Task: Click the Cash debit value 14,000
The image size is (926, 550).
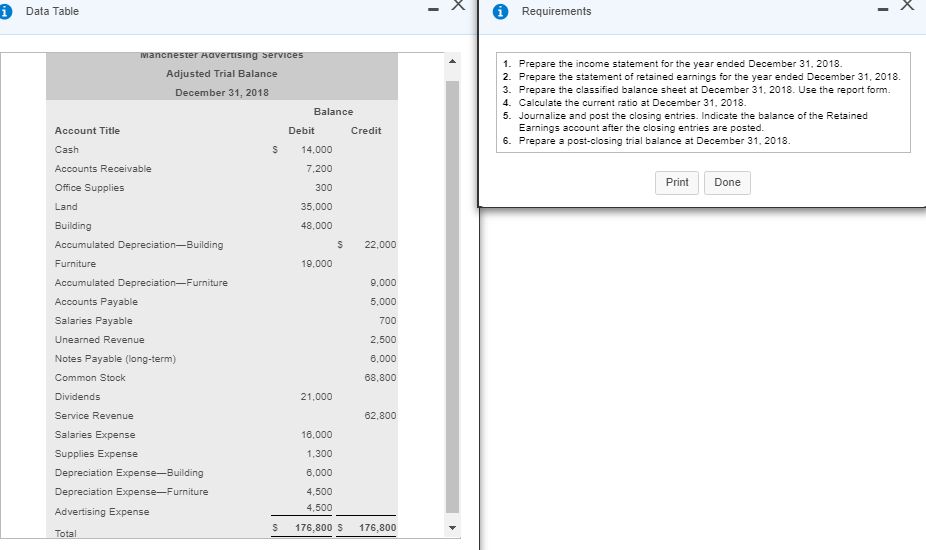Action: [x=317, y=150]
